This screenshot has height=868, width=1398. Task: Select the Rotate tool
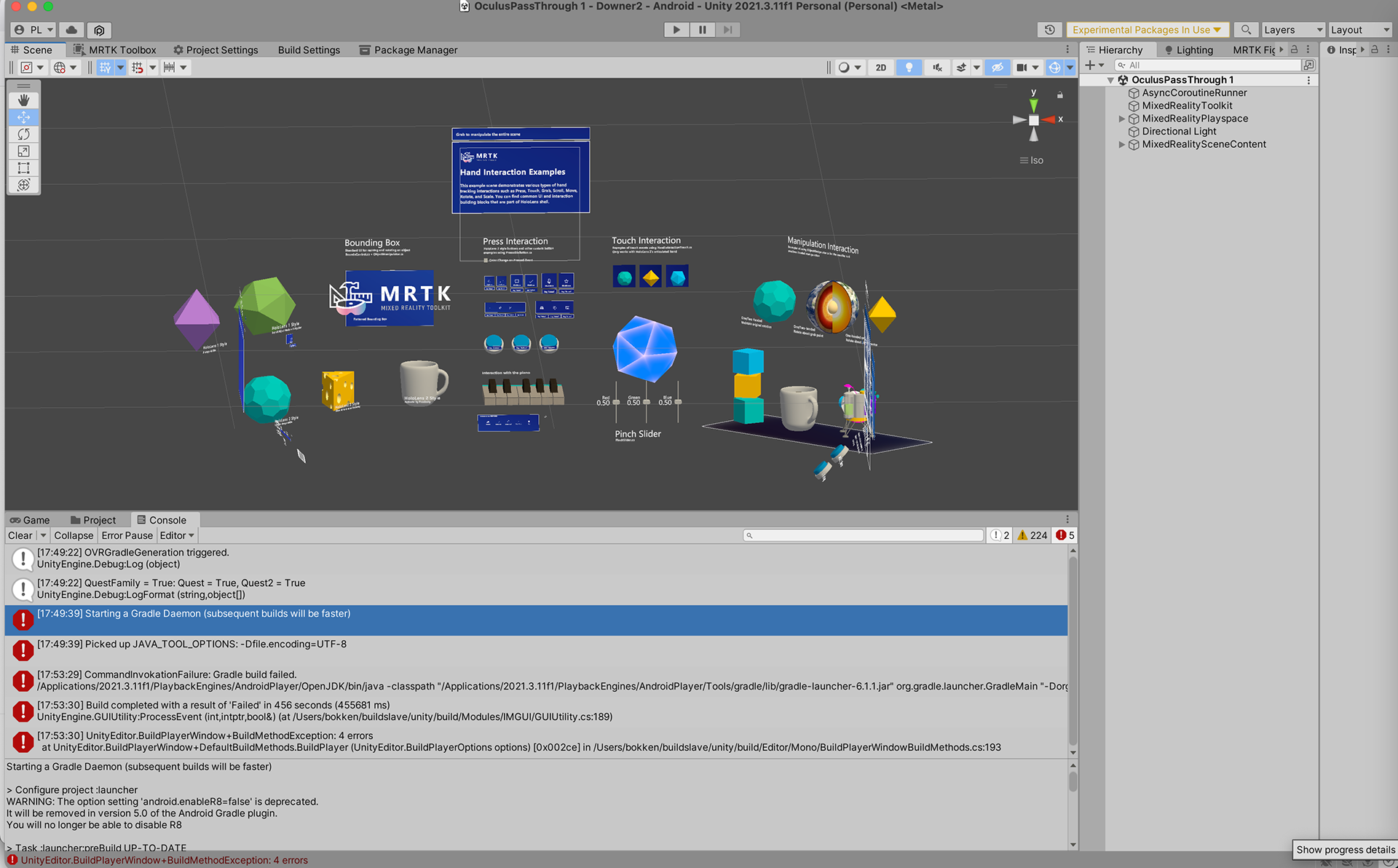pyautogui.click(x=23, y=134)
